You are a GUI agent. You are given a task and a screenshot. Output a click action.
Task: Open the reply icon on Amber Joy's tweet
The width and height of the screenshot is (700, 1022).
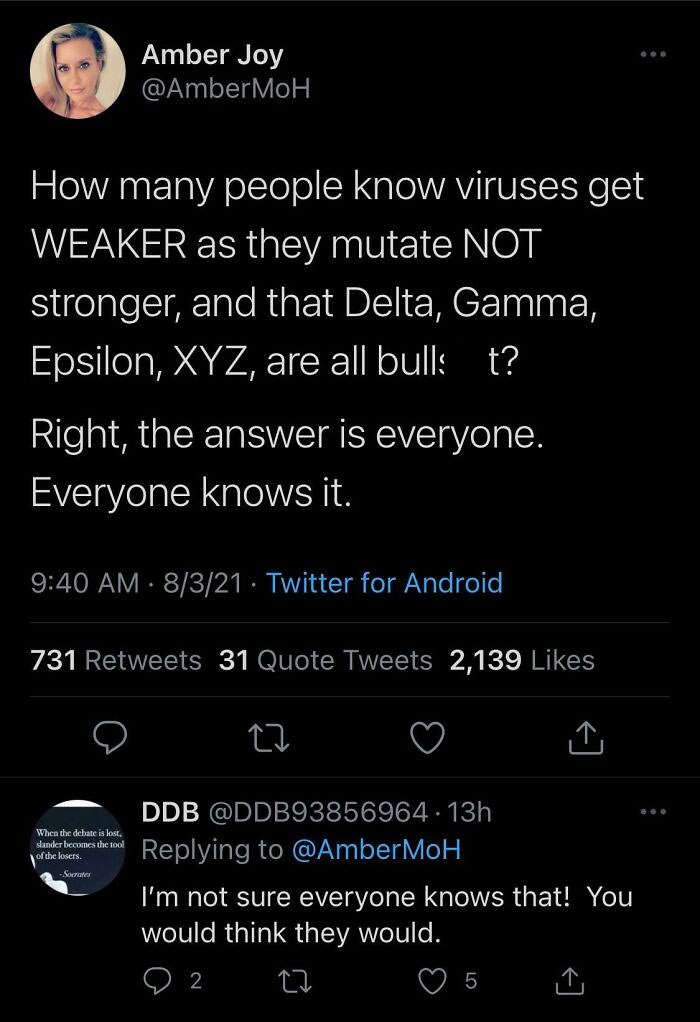click(111, 738)
